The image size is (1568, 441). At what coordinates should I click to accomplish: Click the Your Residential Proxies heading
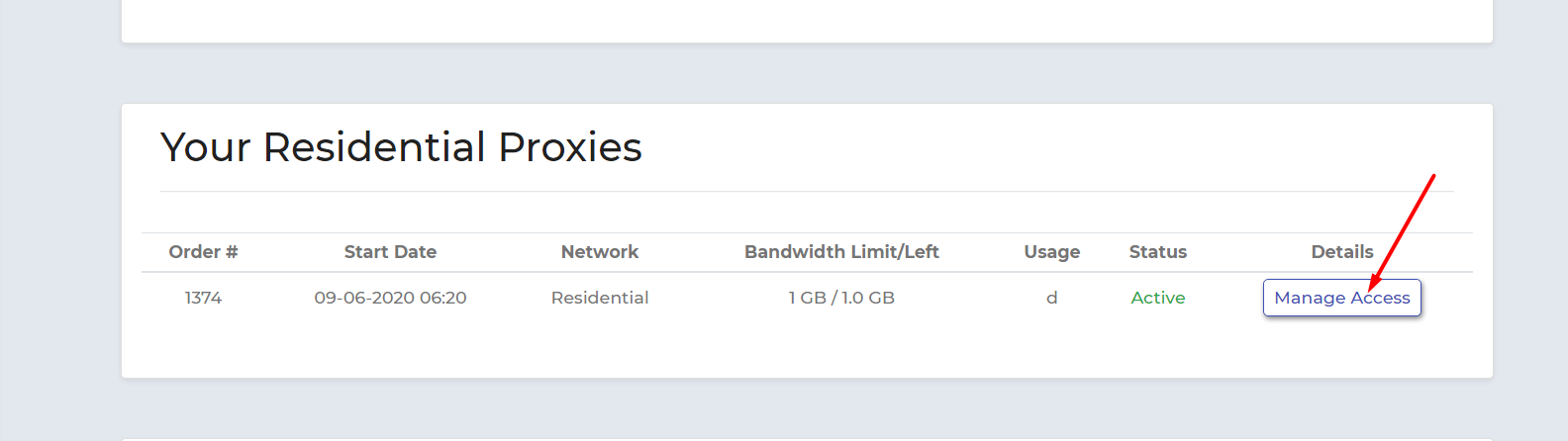pyautogui.click(x=401, y=147)
